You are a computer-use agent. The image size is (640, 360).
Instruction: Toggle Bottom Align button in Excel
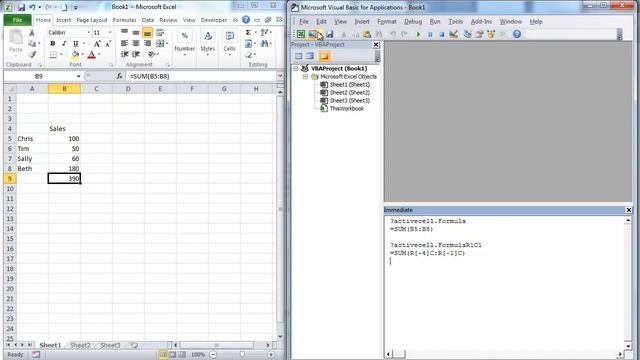147,33
